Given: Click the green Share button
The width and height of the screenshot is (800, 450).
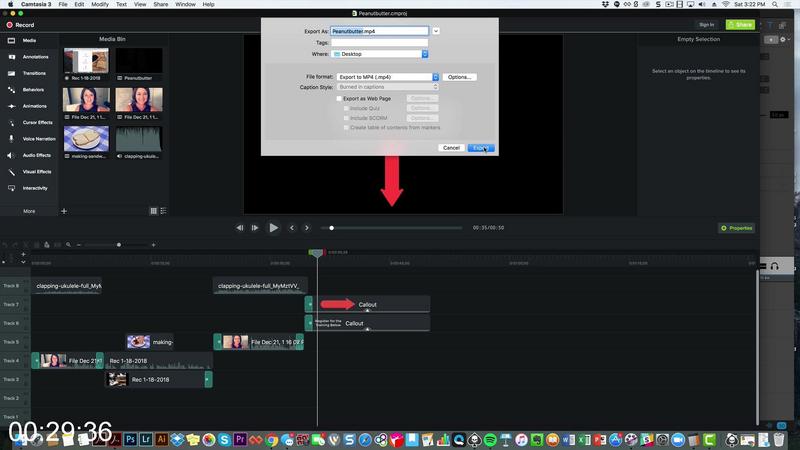Looking at the screenshot, I should (740, 24).
